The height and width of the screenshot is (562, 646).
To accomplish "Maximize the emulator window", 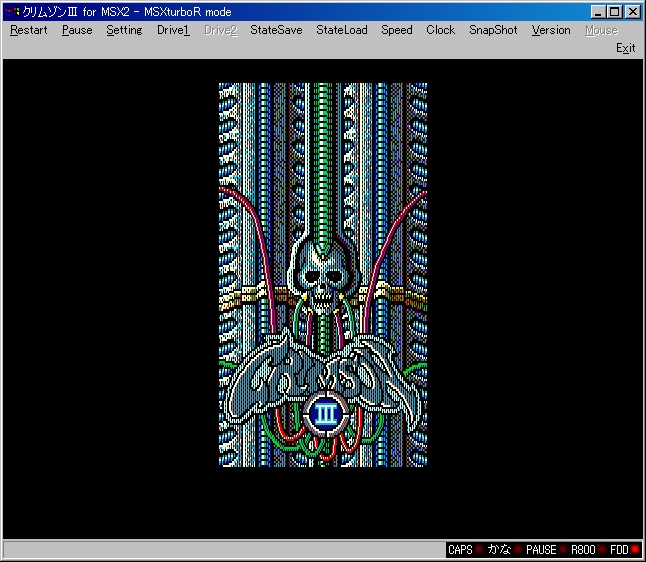I will pos(614,11).
